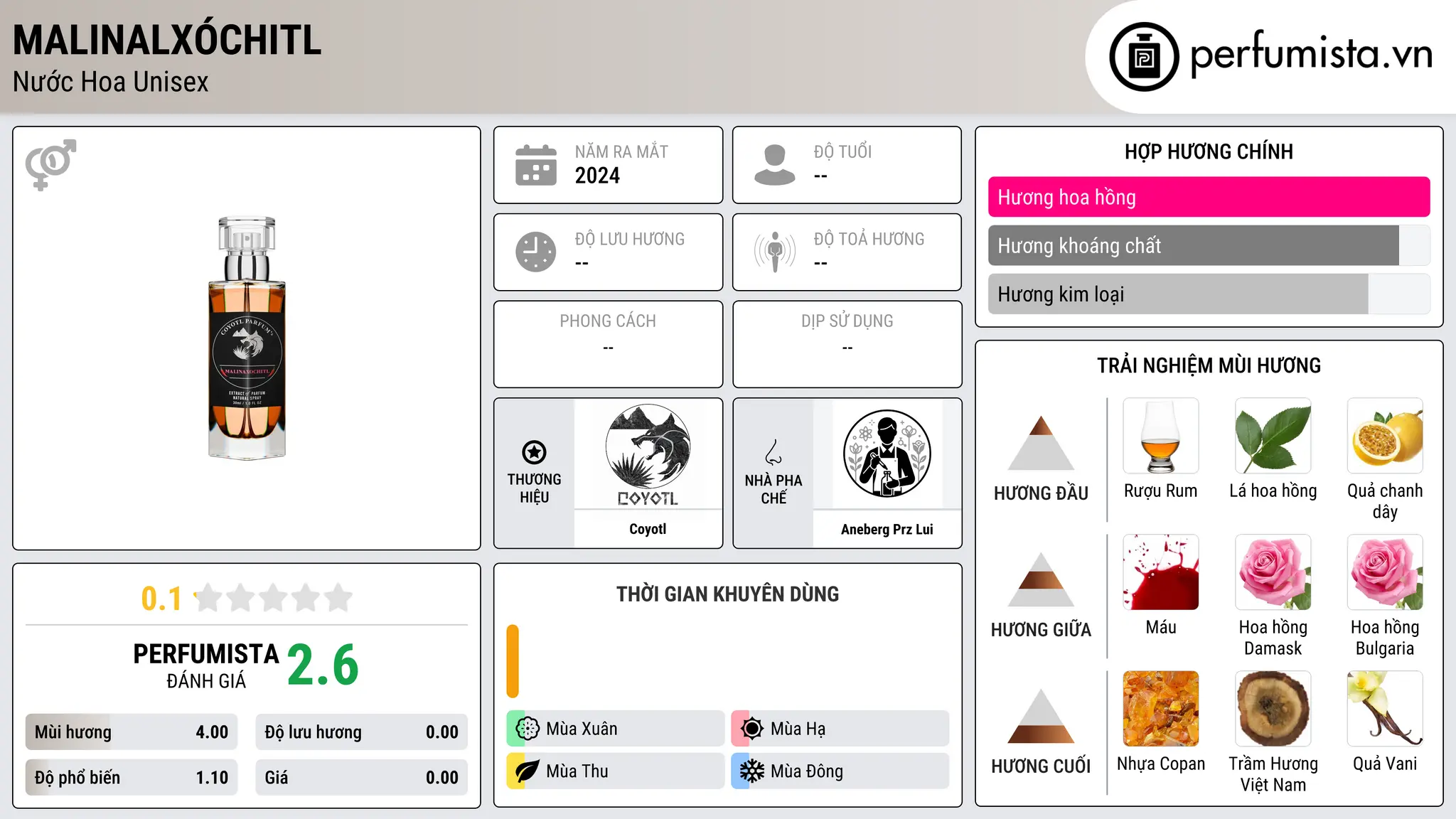
Task: Click the Độ phổ biến 1.10 score bar
Action: (x=132, y=778)
